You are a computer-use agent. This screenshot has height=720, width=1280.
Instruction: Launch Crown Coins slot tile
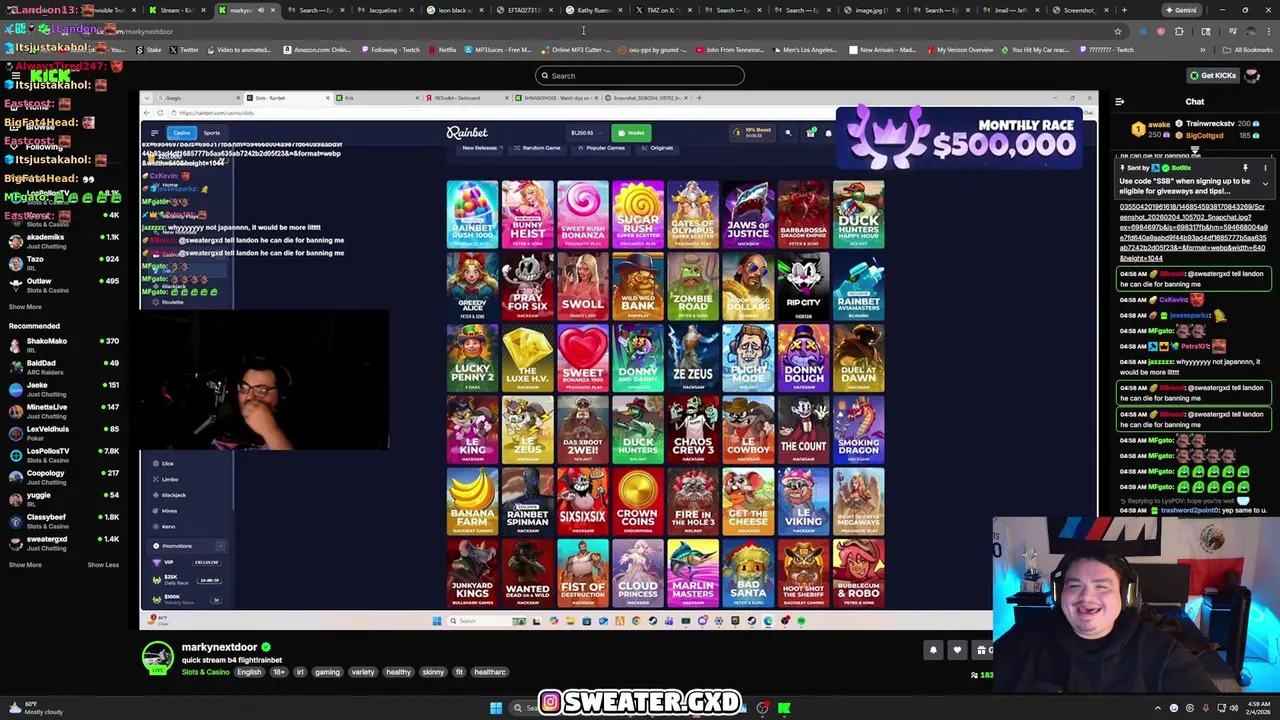[638, 502]
